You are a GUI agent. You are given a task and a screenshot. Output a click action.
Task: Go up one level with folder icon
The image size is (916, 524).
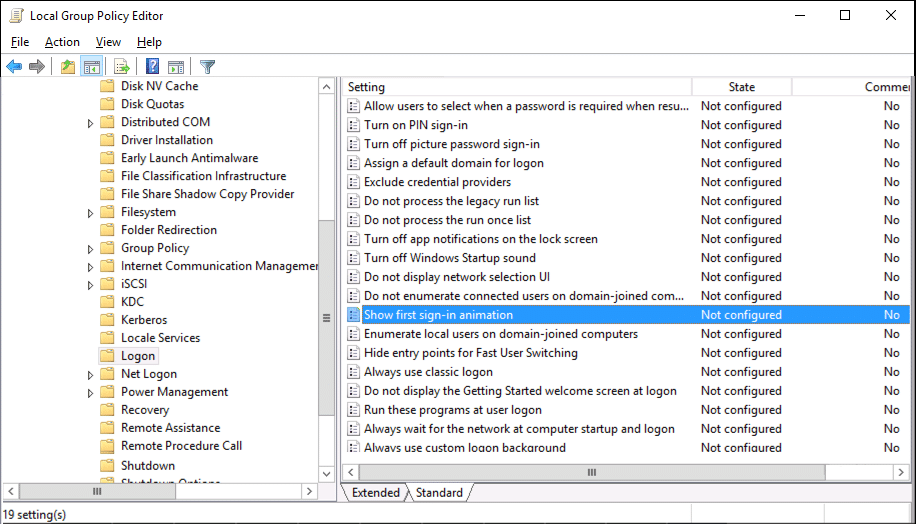[67, 67]
